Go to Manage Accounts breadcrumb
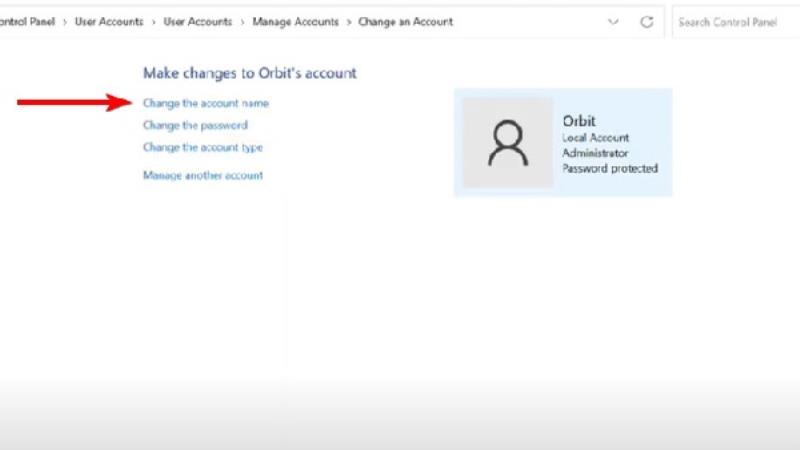The height and width of the screenshot is (450, 800). click(x=295, y=21)
